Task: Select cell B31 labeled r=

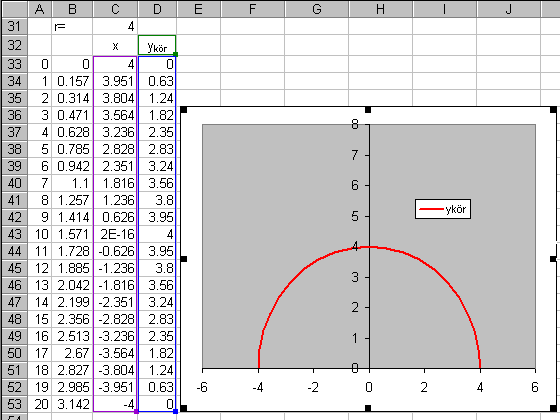Action: point(72,26)
